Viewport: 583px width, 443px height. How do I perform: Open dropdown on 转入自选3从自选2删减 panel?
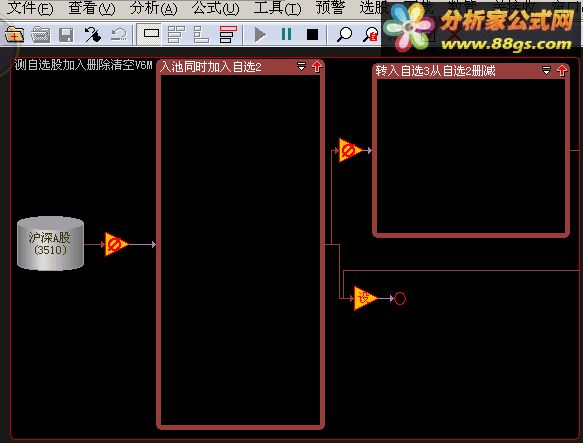pos(546,70)
